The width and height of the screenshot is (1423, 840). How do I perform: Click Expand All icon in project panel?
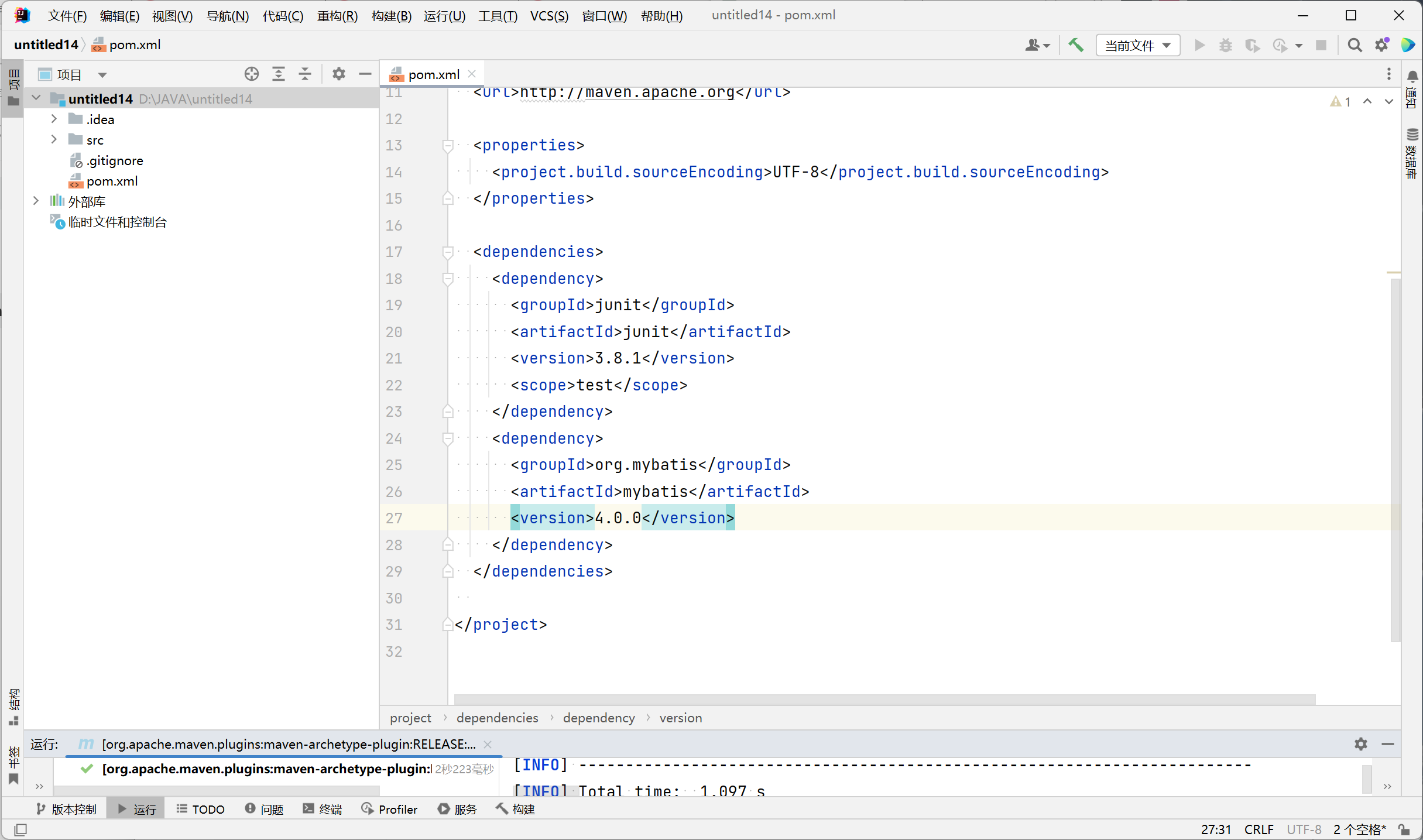279,74
